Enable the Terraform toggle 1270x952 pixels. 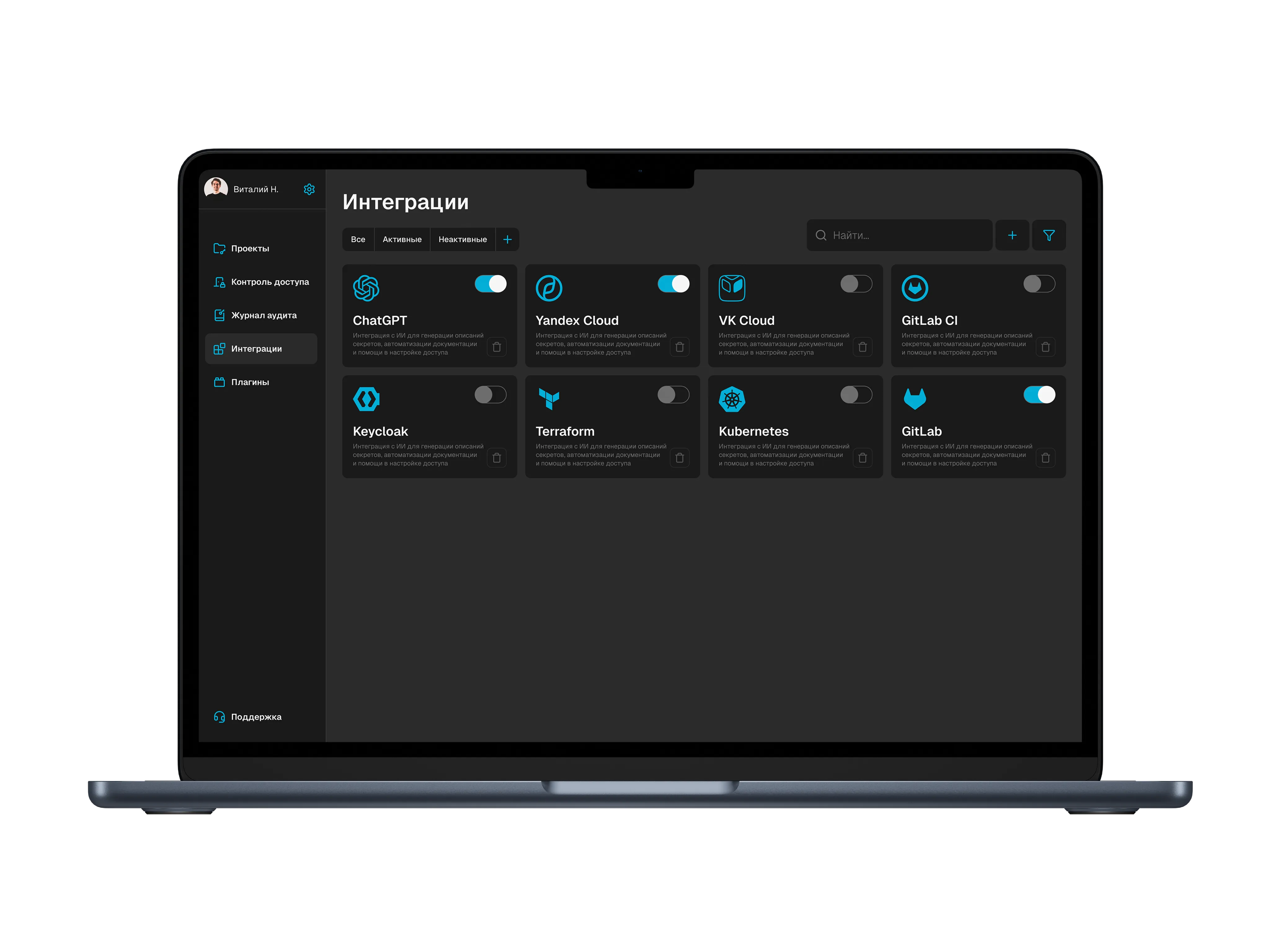tap(673, 394)
